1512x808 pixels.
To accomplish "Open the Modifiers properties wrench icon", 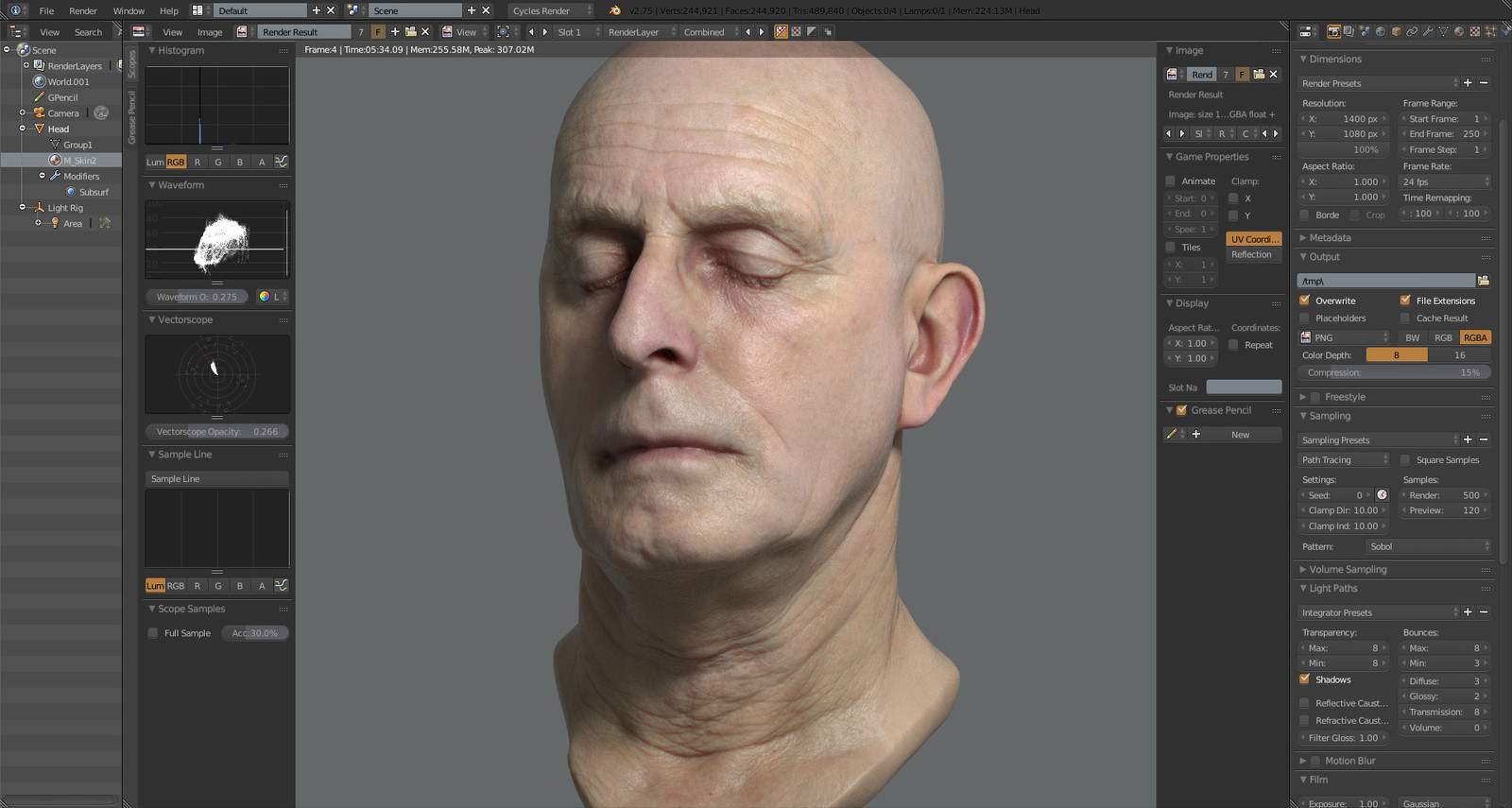I will tap(1428, 31).
